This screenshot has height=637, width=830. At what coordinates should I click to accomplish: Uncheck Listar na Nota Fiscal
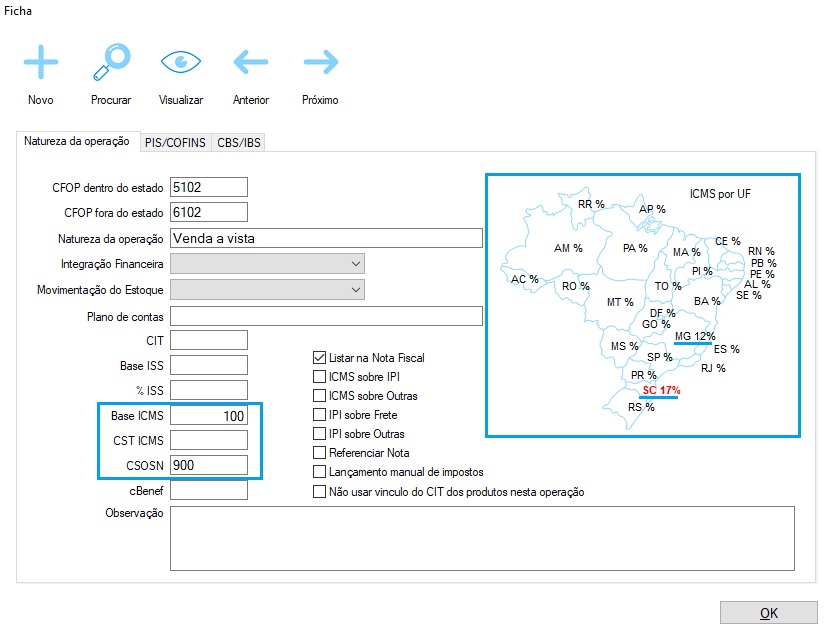(320, 358)
